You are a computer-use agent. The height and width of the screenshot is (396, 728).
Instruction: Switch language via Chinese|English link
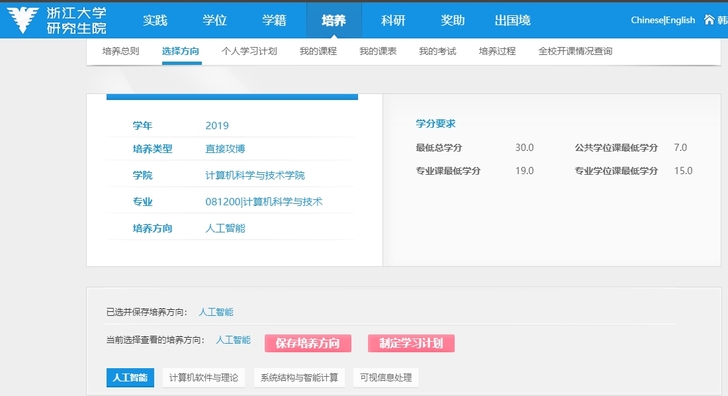point(663,20)
